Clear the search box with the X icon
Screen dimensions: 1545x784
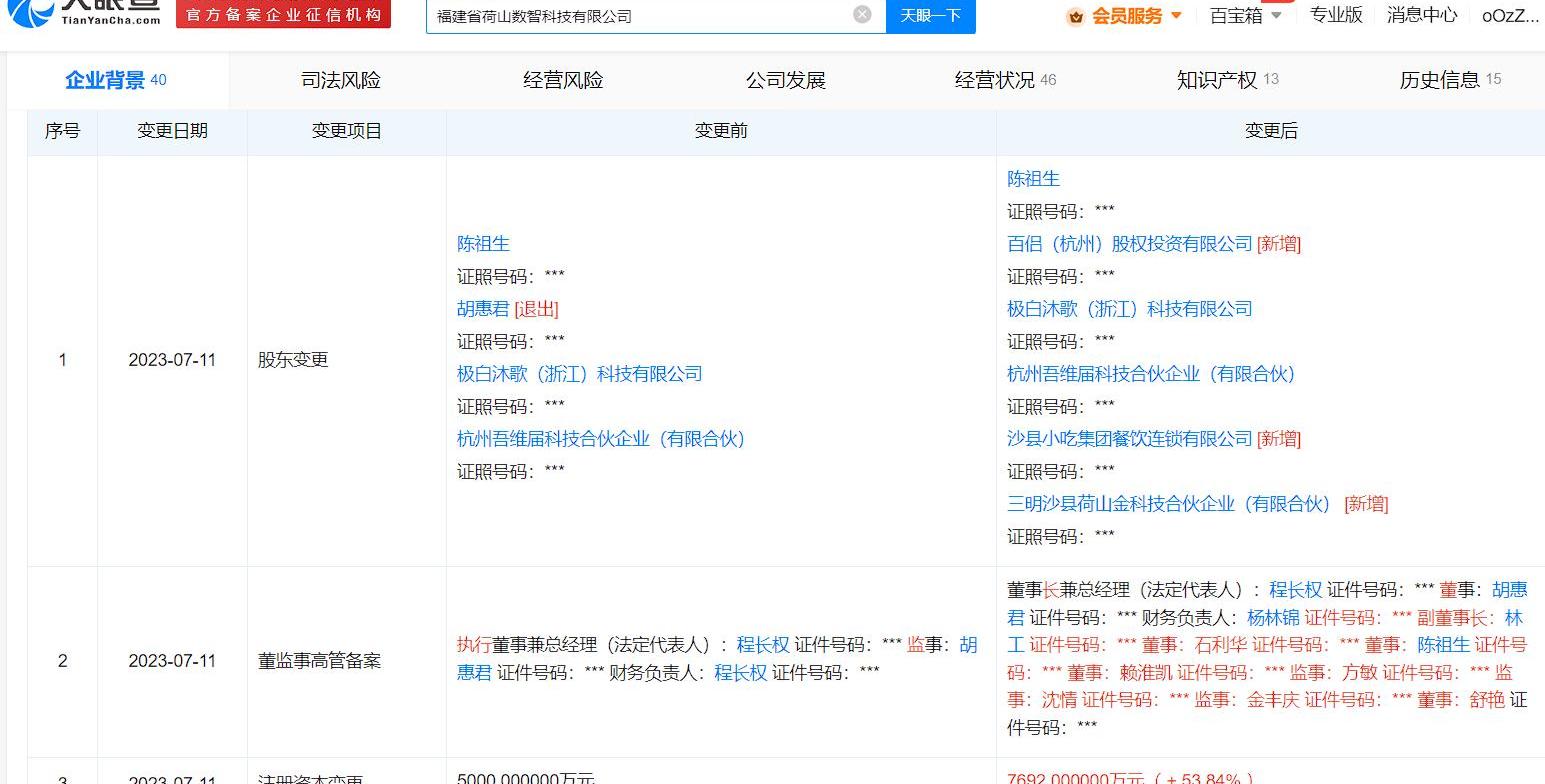point(862,14)
